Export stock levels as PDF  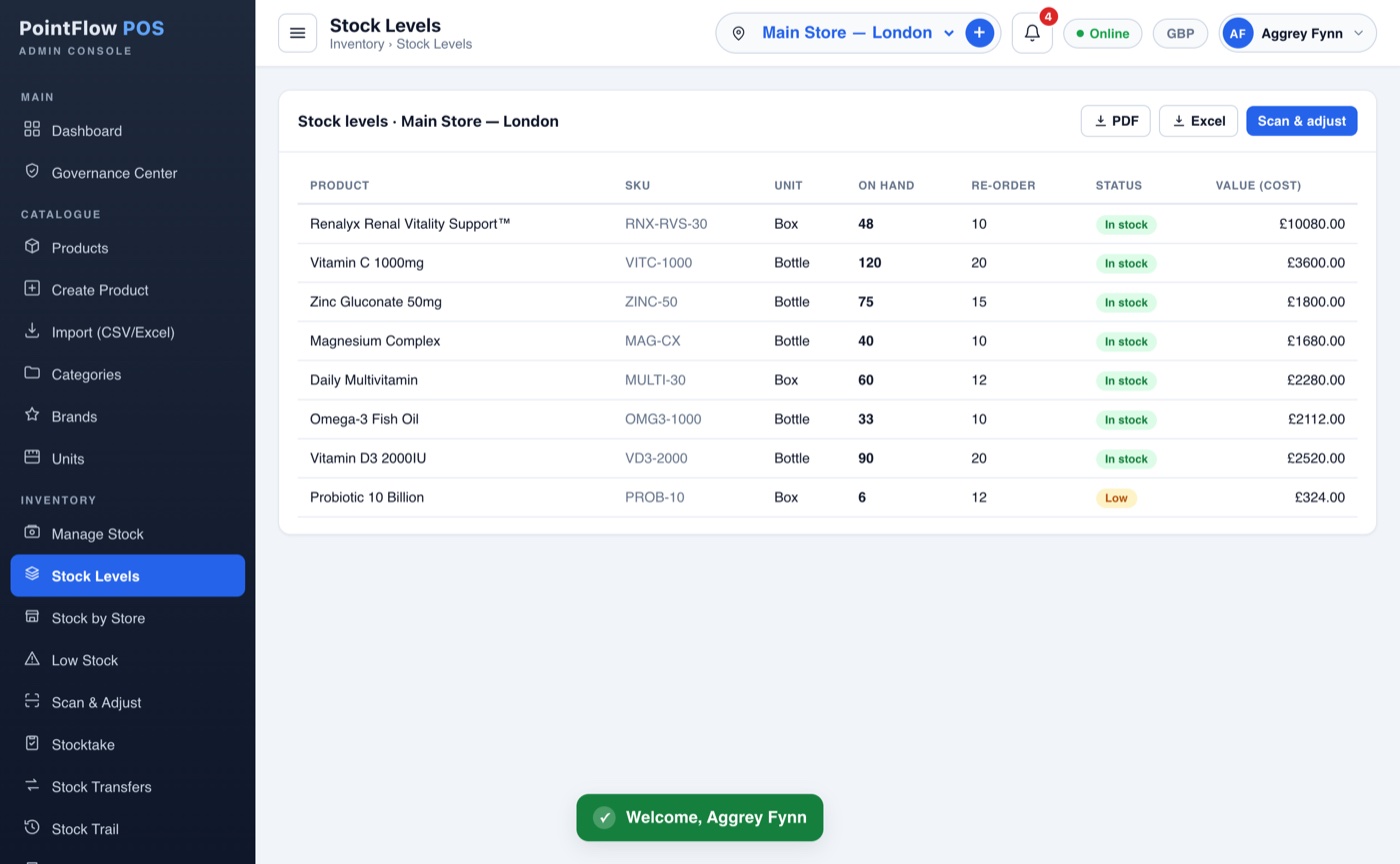[1115, 121]
